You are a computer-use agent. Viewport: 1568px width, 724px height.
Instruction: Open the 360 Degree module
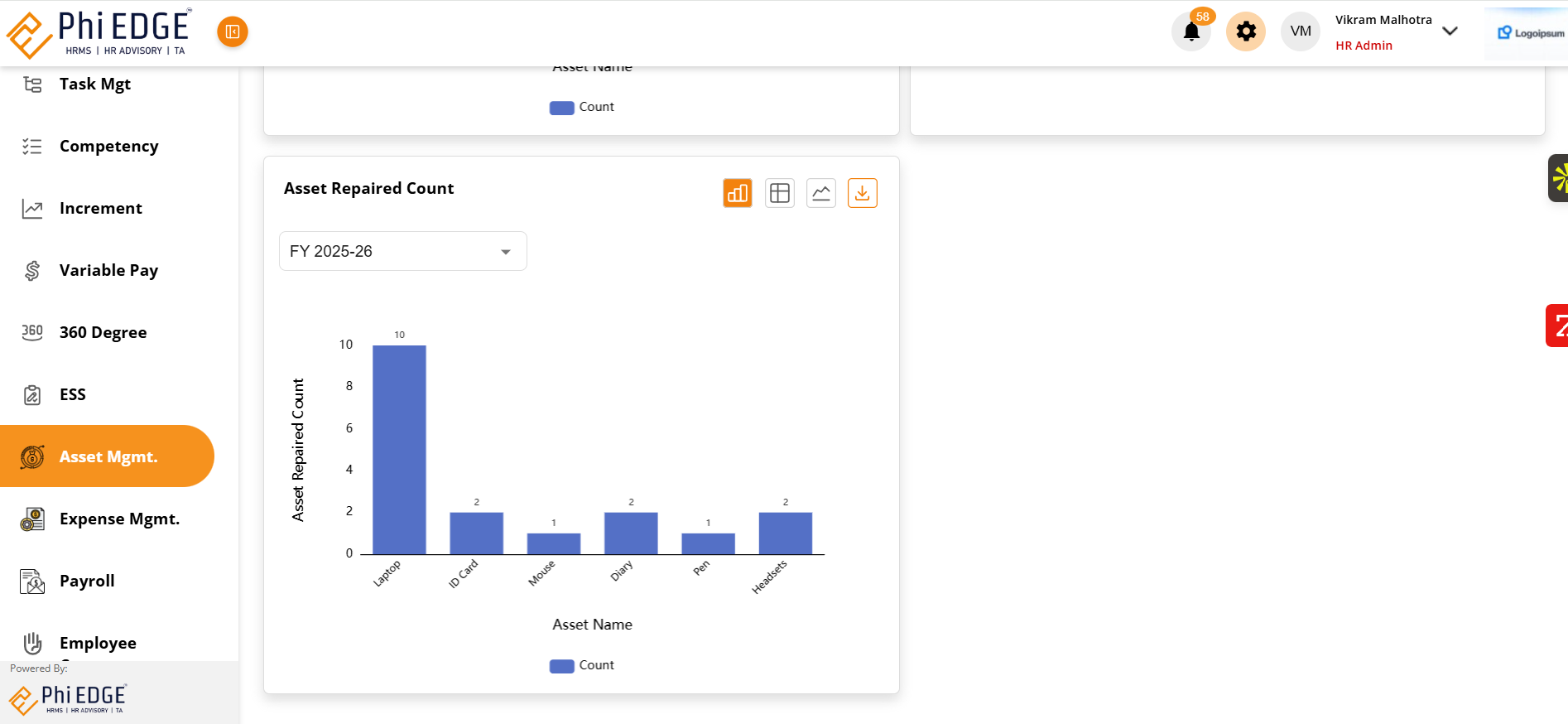[103, 332]
